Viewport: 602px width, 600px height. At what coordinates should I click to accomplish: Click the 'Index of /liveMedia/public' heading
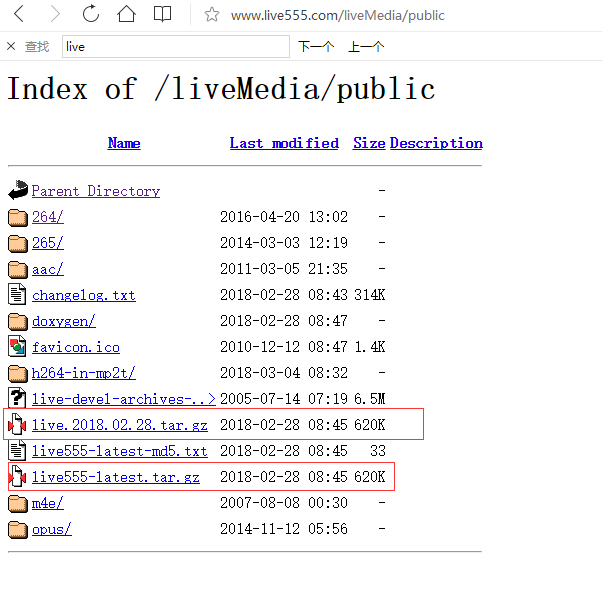click(221, 89)
